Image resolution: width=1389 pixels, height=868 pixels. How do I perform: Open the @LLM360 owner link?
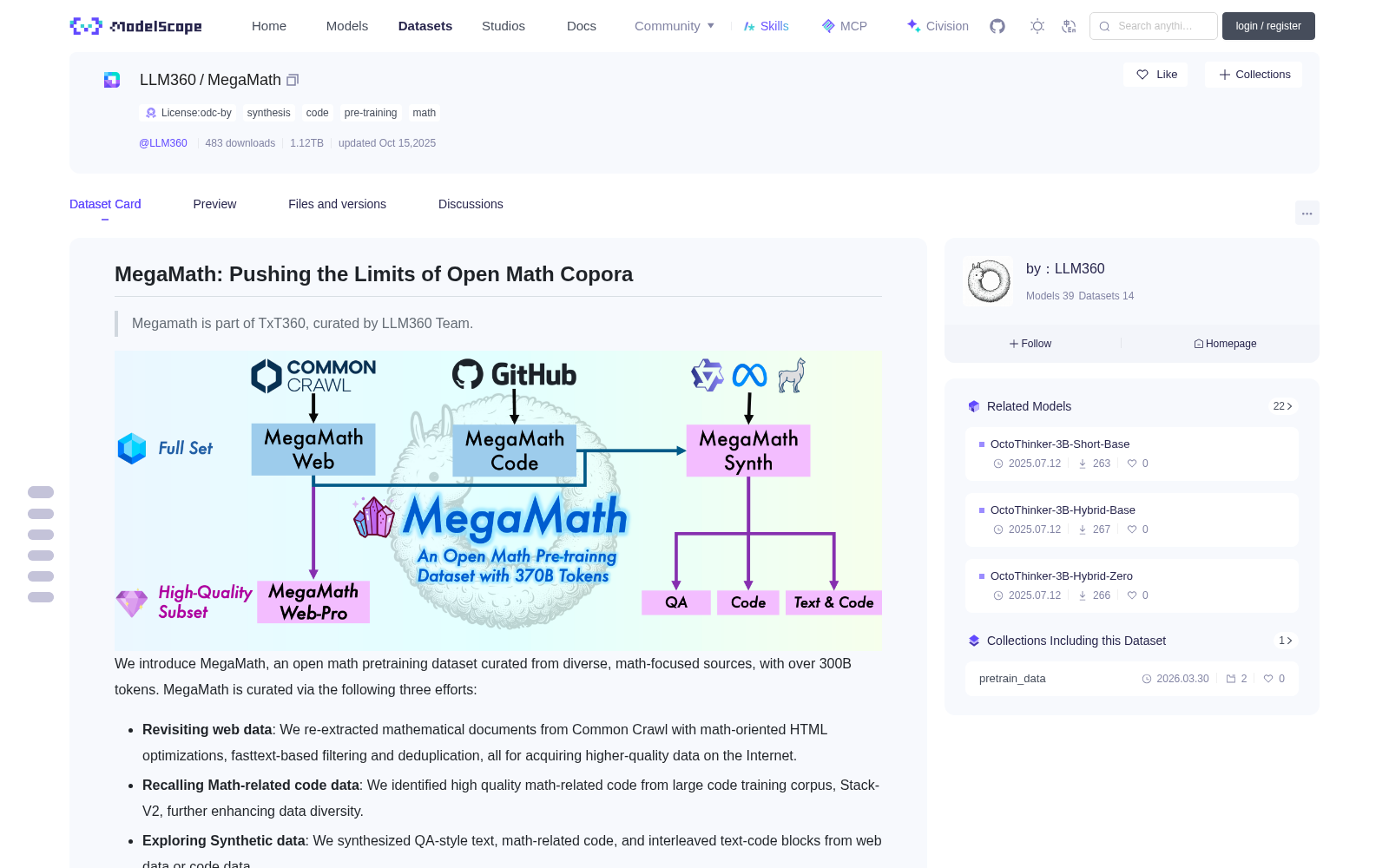point(163,143)
